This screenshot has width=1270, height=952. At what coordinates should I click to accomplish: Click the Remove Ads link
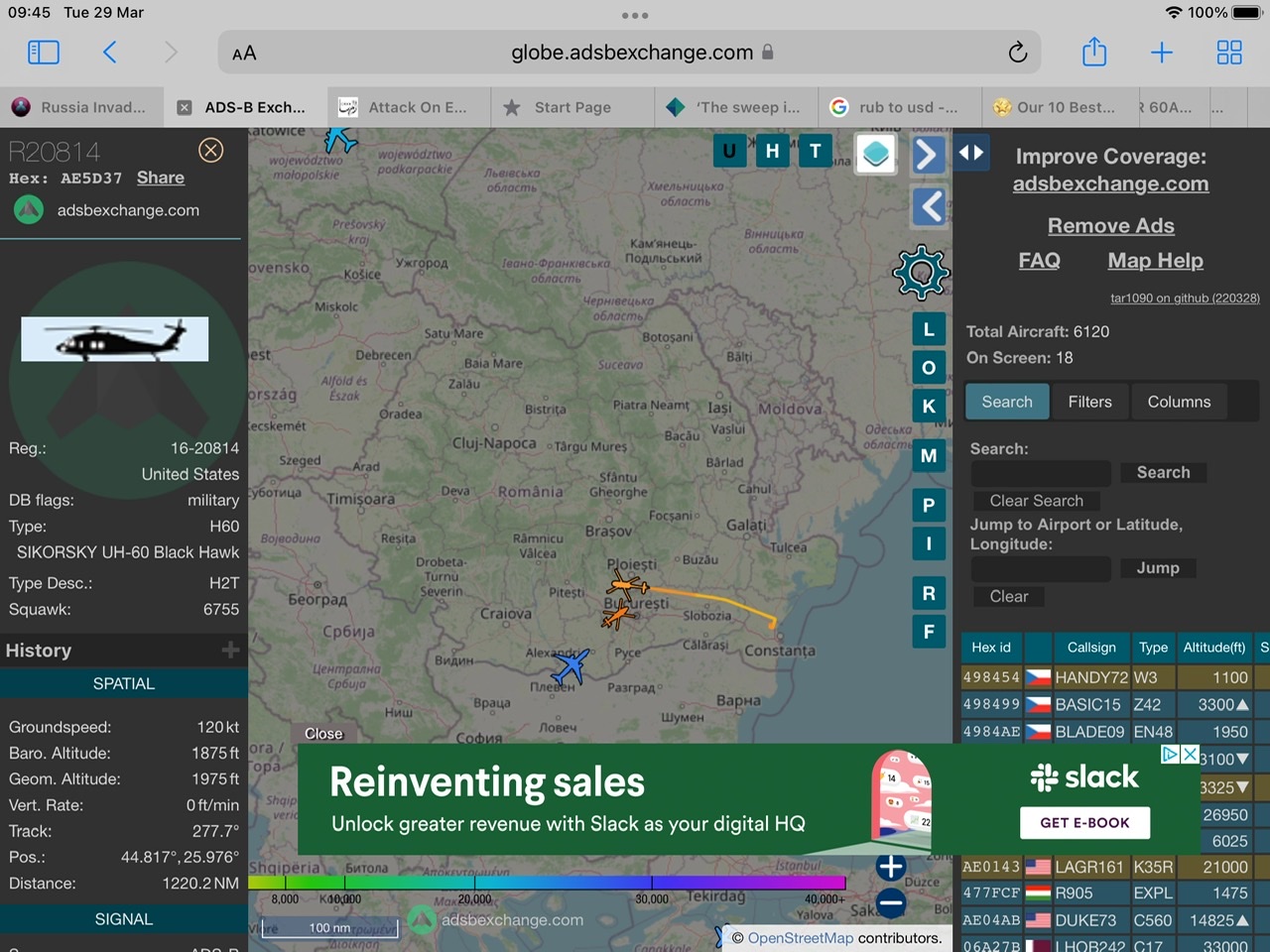click(1110, 226)
